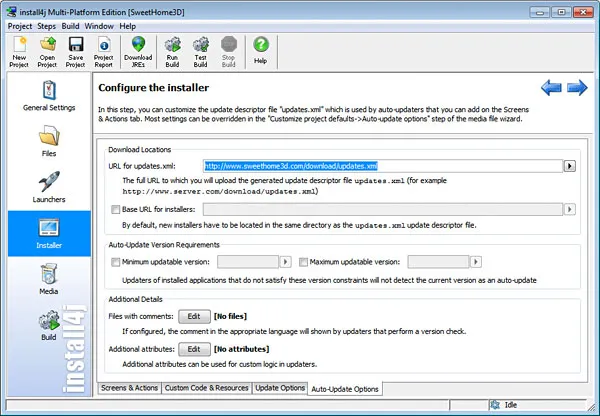Image resolution: width=600 pixels, height=416 pixels.
Task: Enable Maximum updatable version checkbox
Action: coord(303,262)
